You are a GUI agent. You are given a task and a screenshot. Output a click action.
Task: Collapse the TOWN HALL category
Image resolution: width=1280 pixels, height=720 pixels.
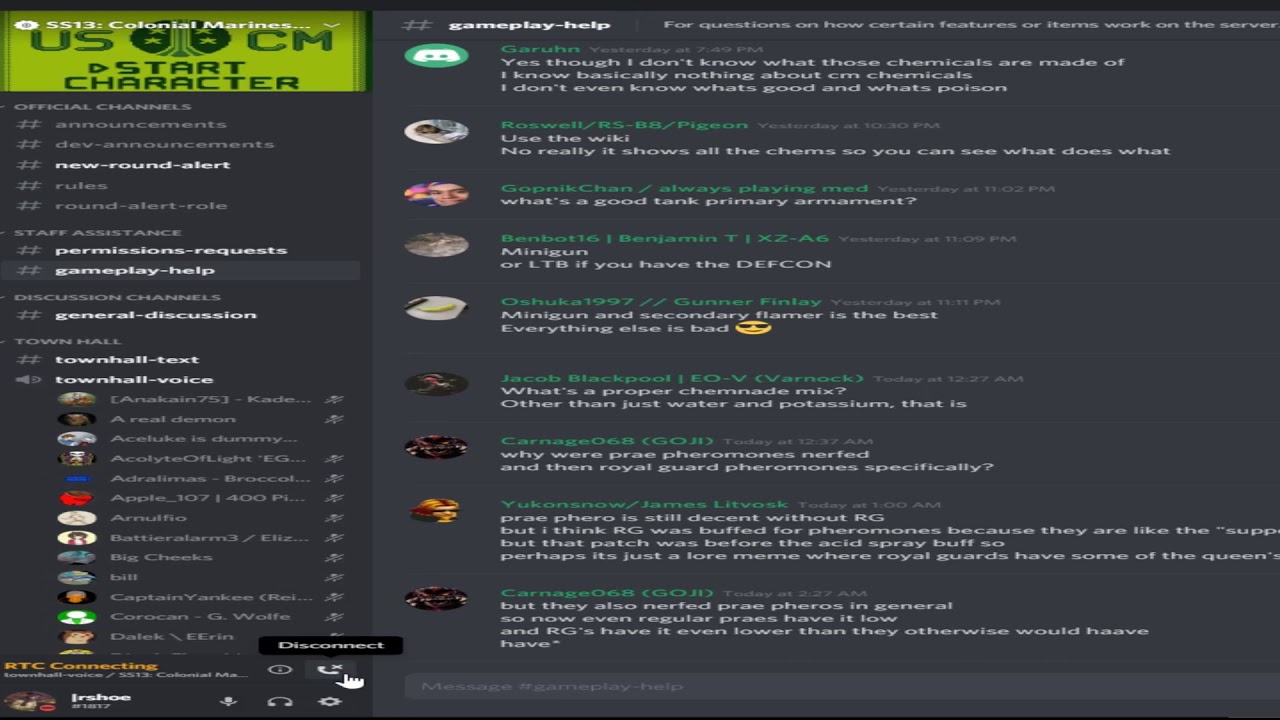[67, 341]
